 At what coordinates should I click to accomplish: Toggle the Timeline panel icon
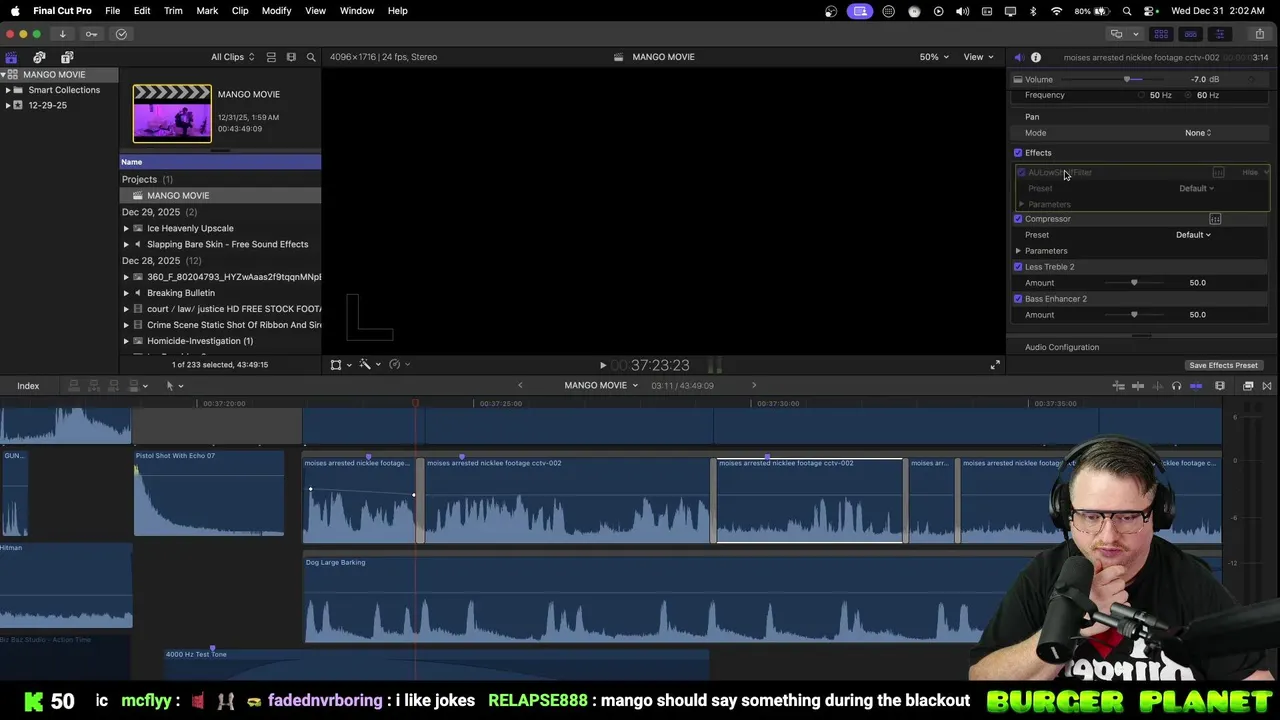1190,34
